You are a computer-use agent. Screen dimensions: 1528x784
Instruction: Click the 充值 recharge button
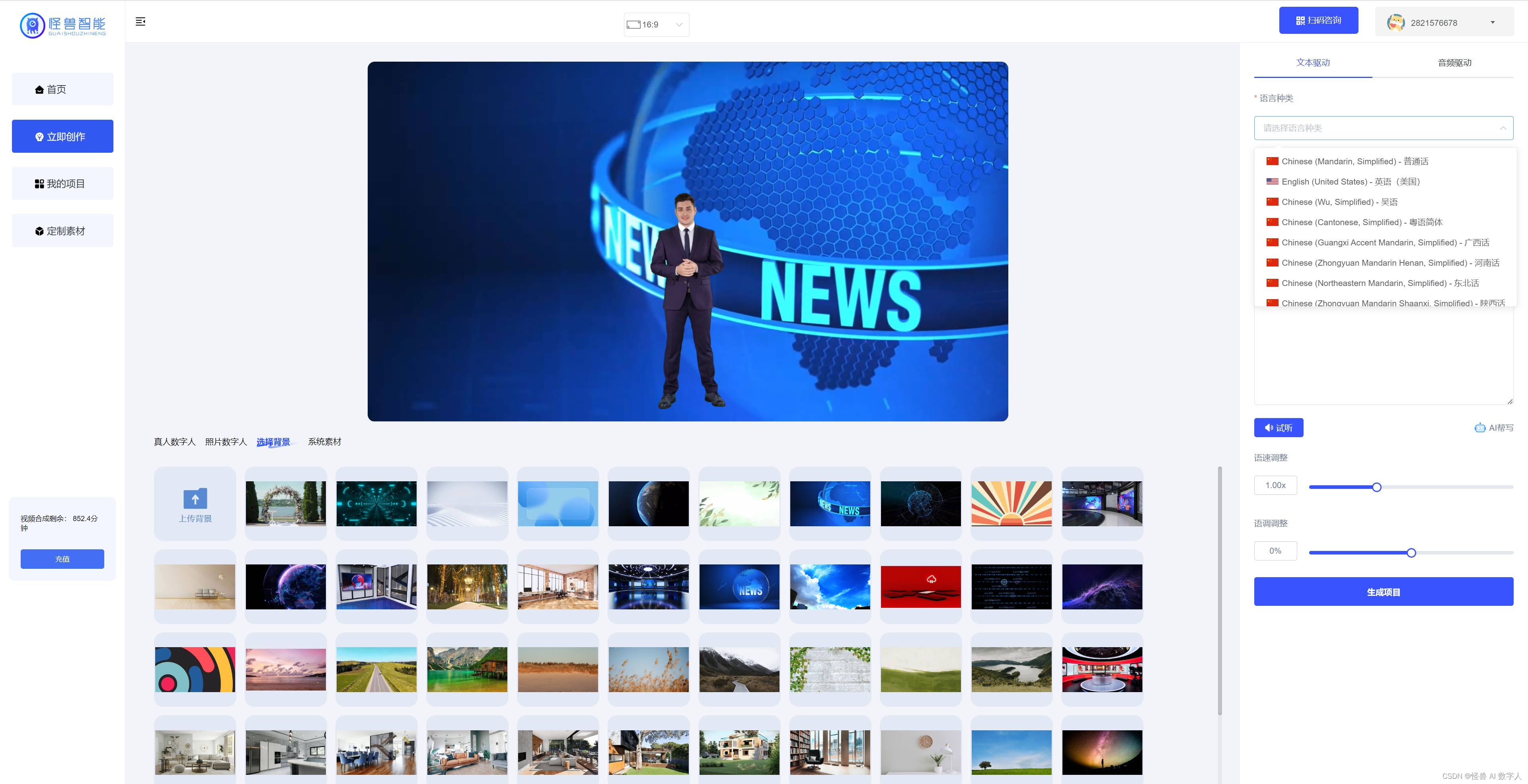62,558
